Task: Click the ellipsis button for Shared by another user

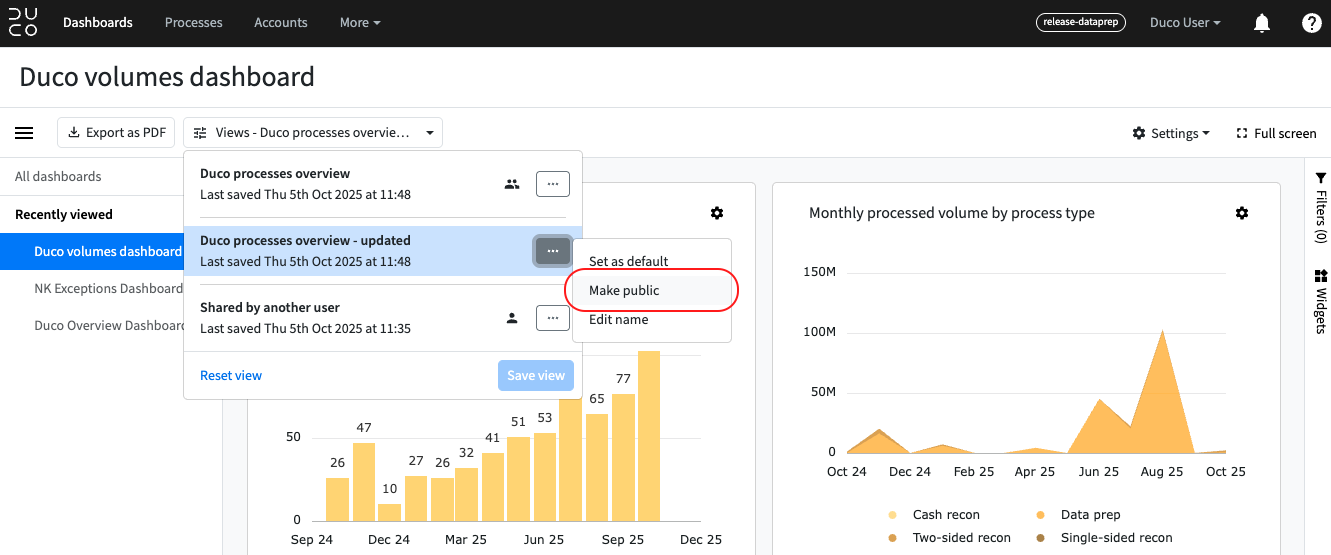Action: click(x=553, y=318)
